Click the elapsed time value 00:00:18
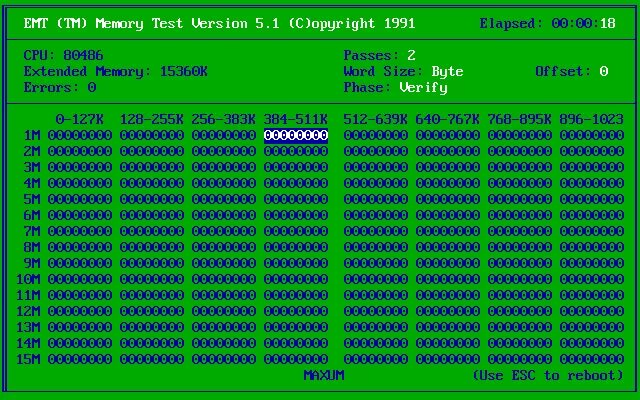The width and height of the screenshot is (640, 400). [x=584, y=23]
